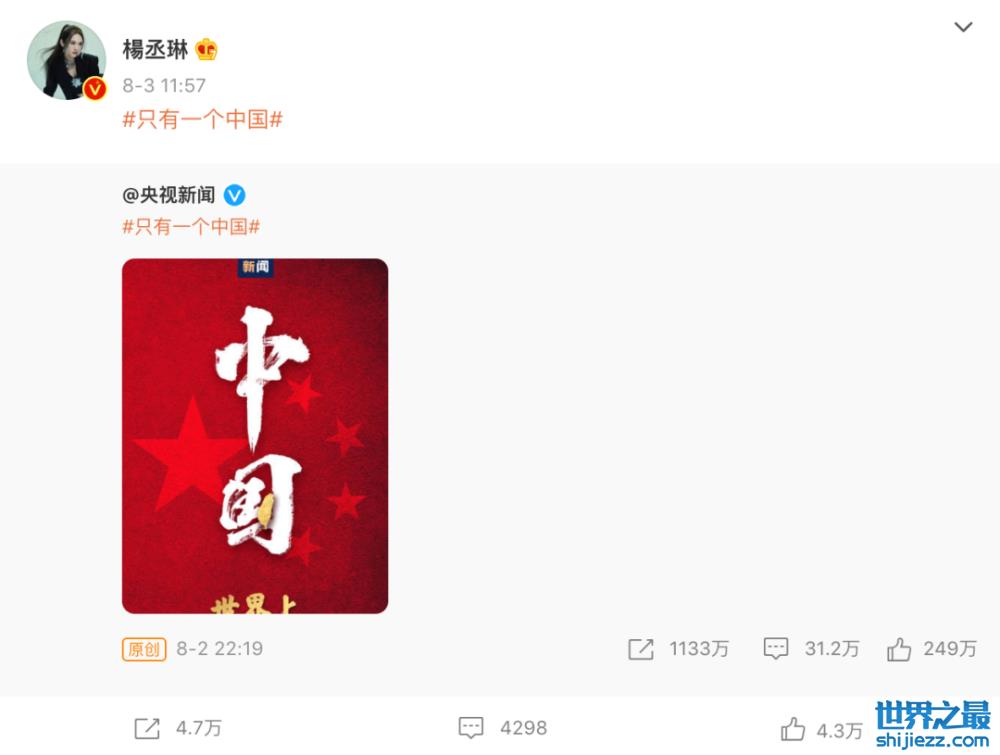Image resolution: width=1000 pixels, height=755 pixels.
Task: Click the blue verified badge beside 央视新闻
Action: pyautogui.click(x=234, y=195)
